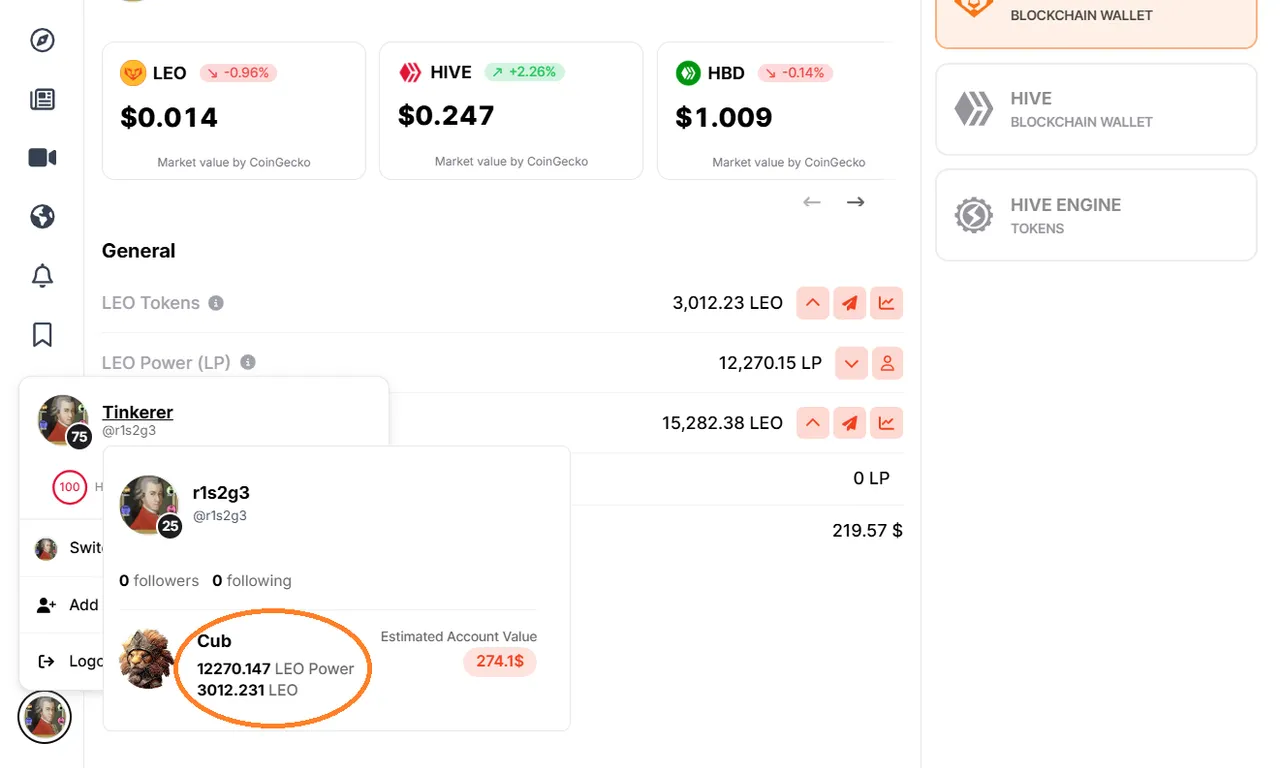Select the HIVE ENGINE Tokens tab
1280x768 pixels.
click(1096, 215)
